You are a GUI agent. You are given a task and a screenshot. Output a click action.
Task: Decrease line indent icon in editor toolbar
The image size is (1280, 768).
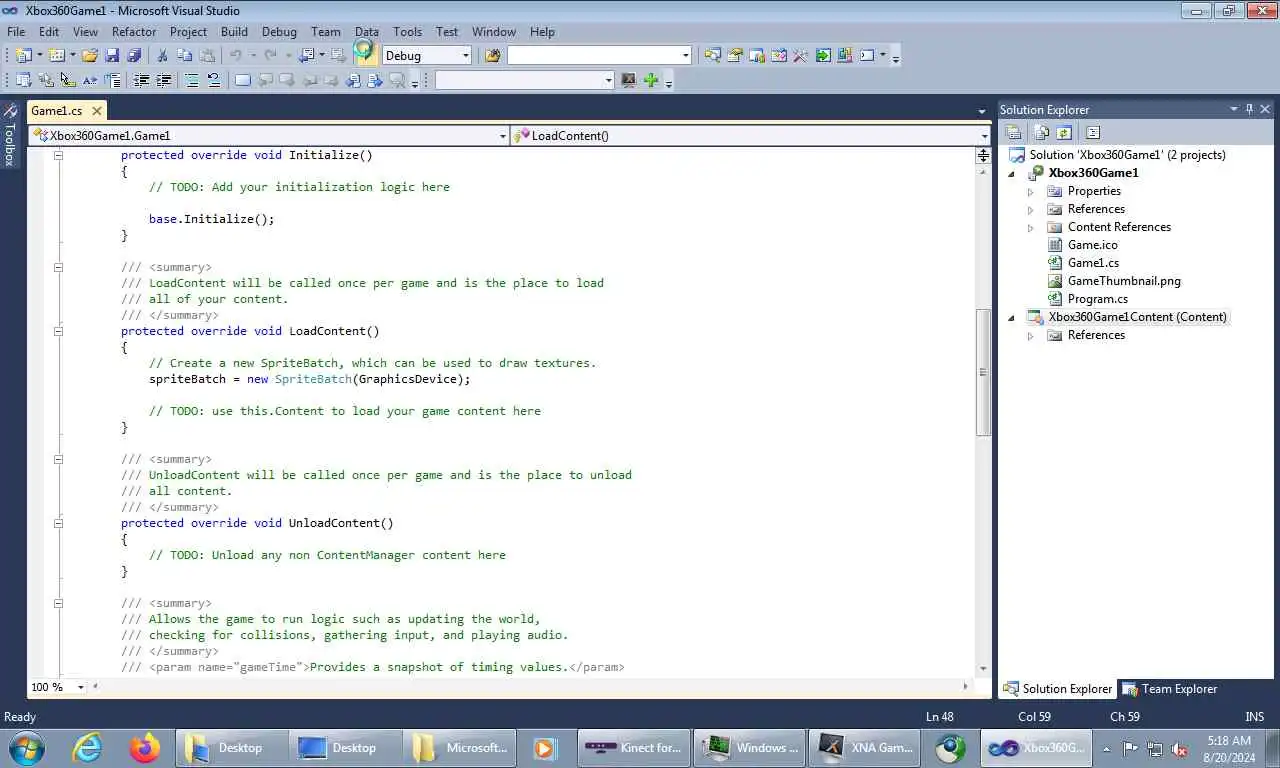pos(141,80)
